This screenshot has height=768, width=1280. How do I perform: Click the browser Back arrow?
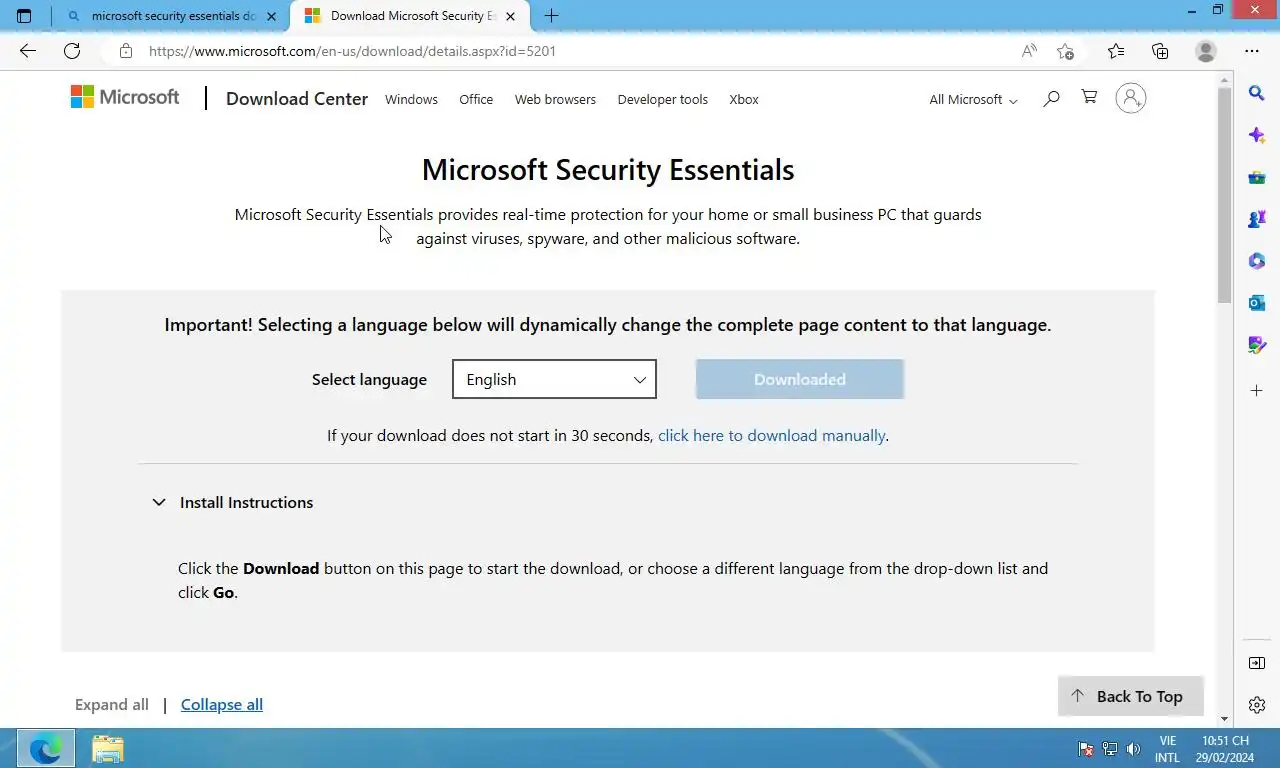[x=27, y=51]
